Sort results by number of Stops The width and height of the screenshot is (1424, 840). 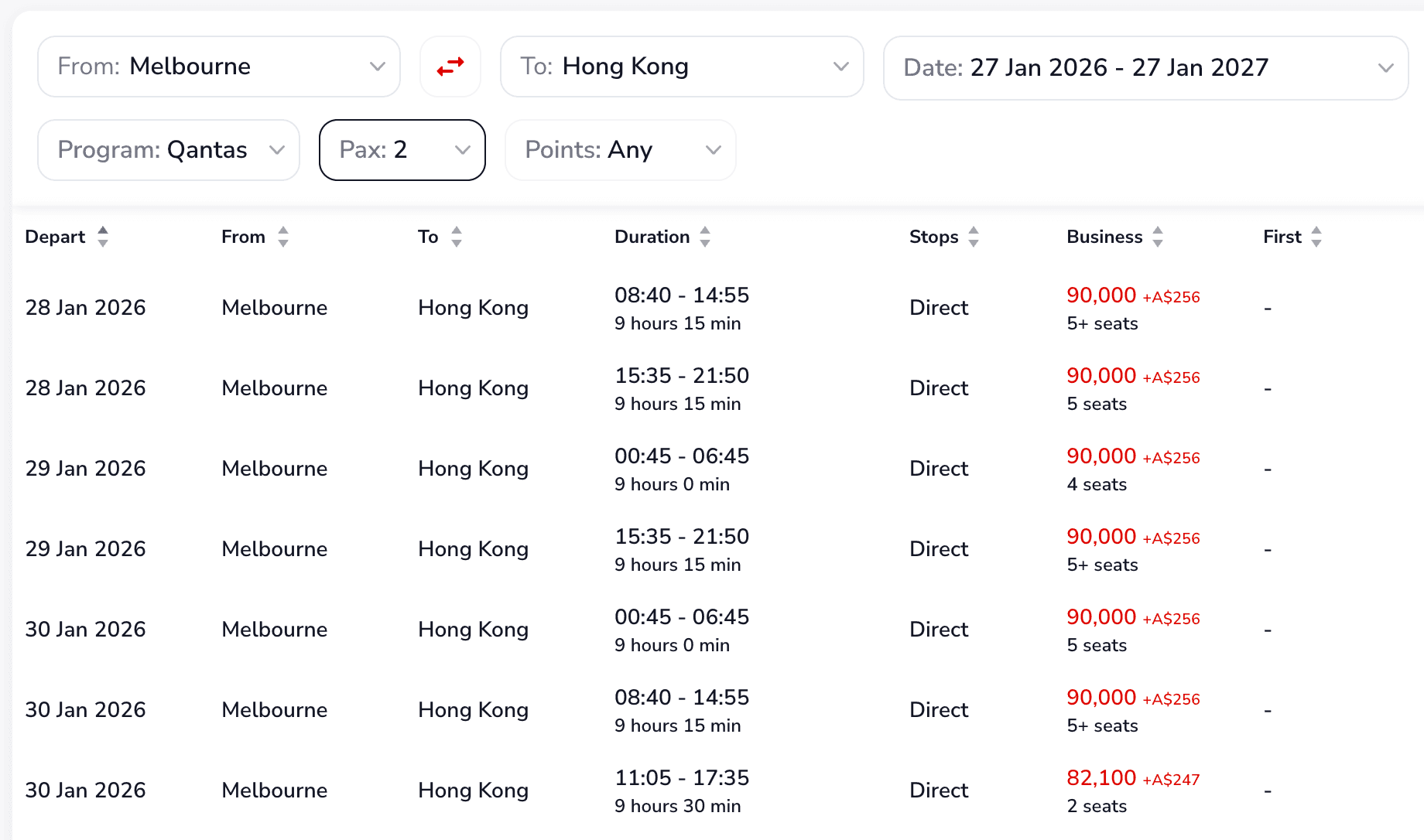pyautogui.click(x=973, y=237)
